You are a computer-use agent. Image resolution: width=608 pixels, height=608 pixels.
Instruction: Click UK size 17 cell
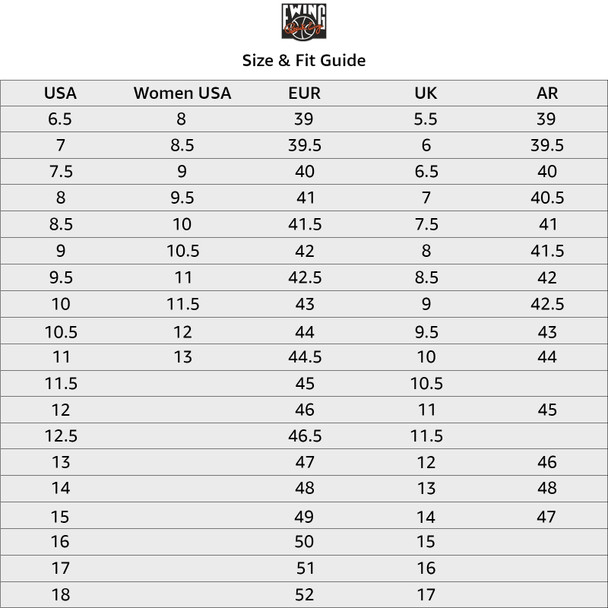coord(425,594)
